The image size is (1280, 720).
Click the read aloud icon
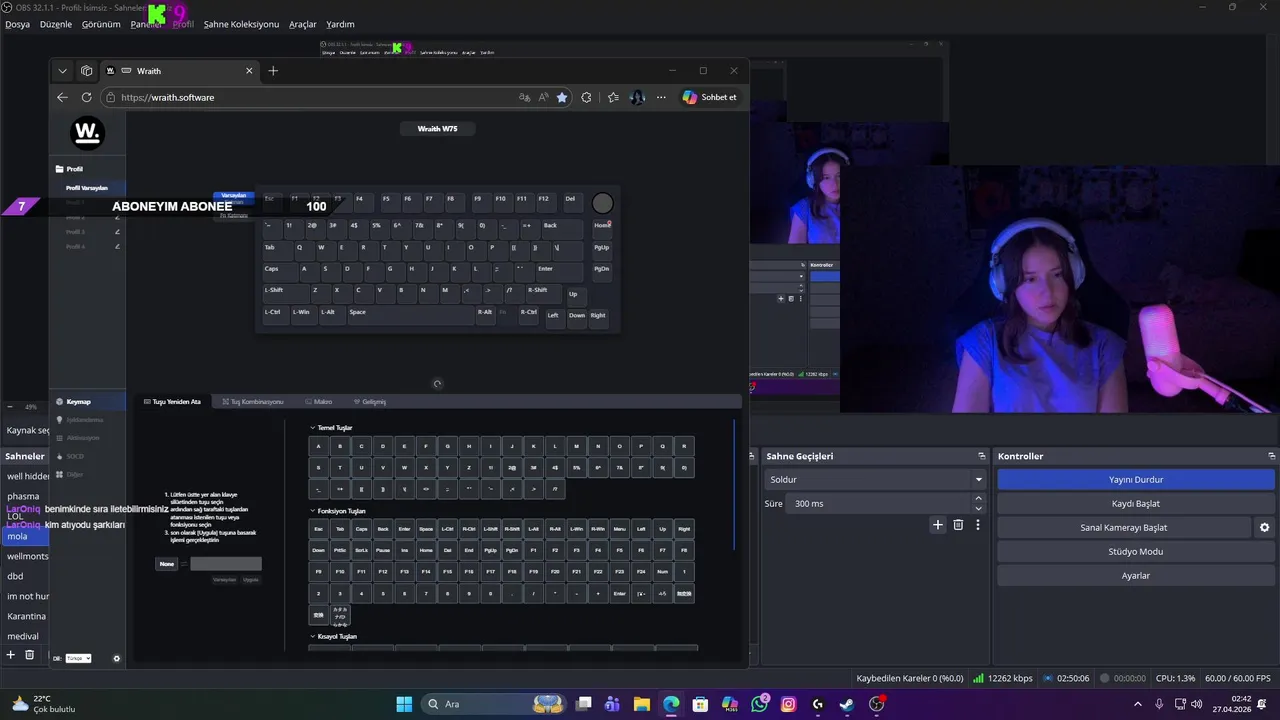tap(544, 97)
